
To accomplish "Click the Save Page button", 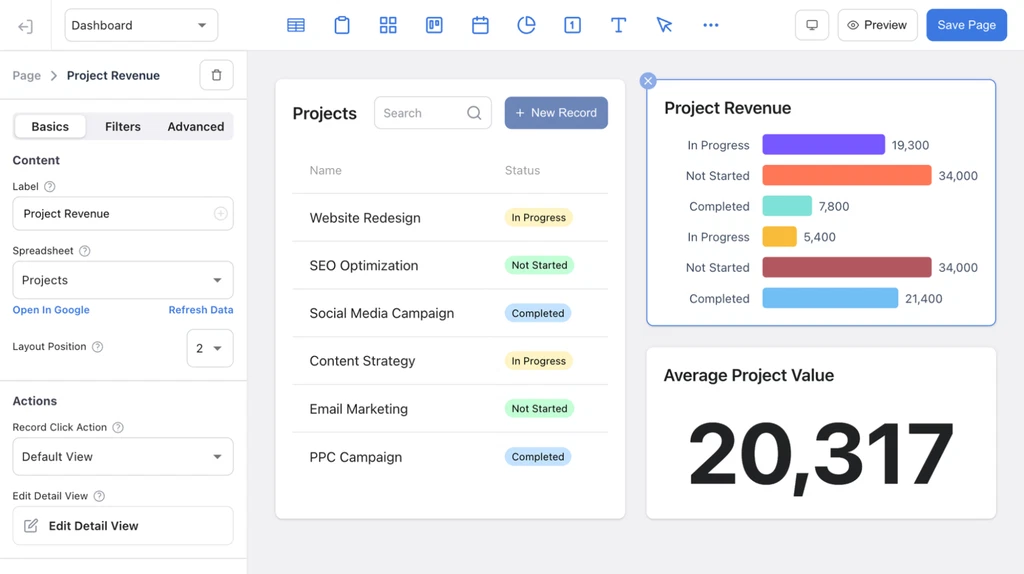I will [x=966, y=25].
